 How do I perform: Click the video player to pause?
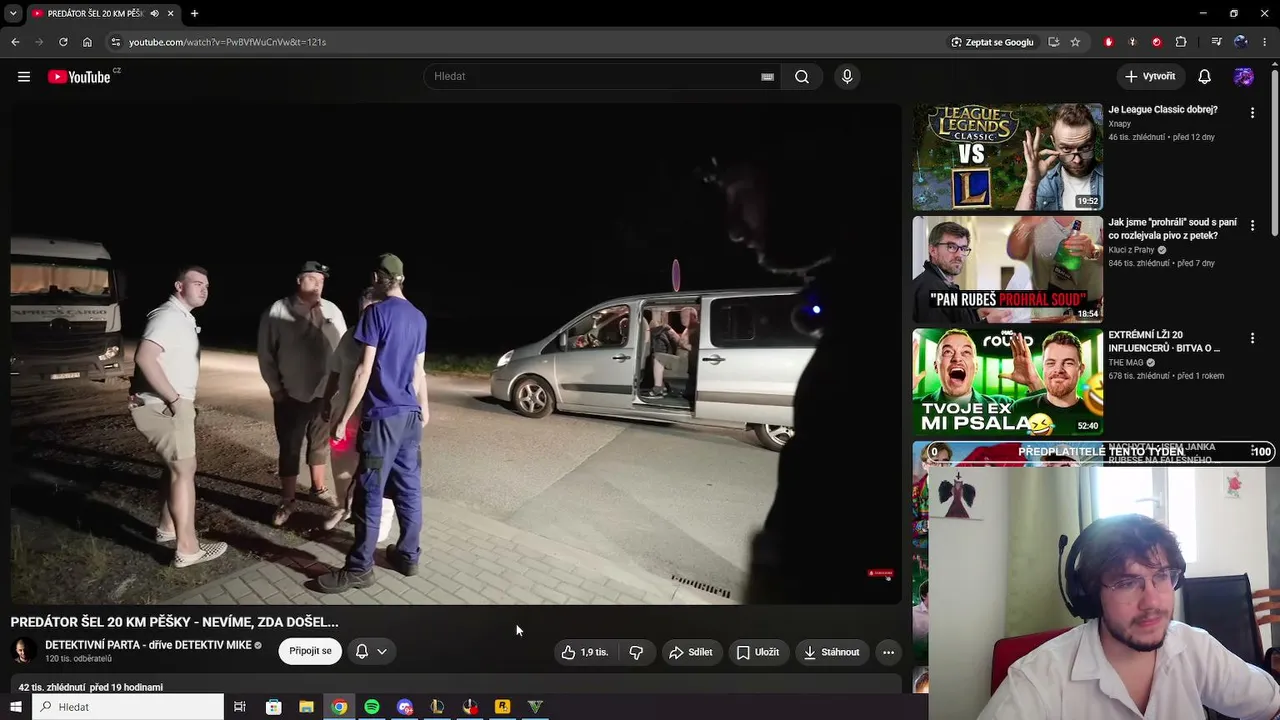coord(456,354)
